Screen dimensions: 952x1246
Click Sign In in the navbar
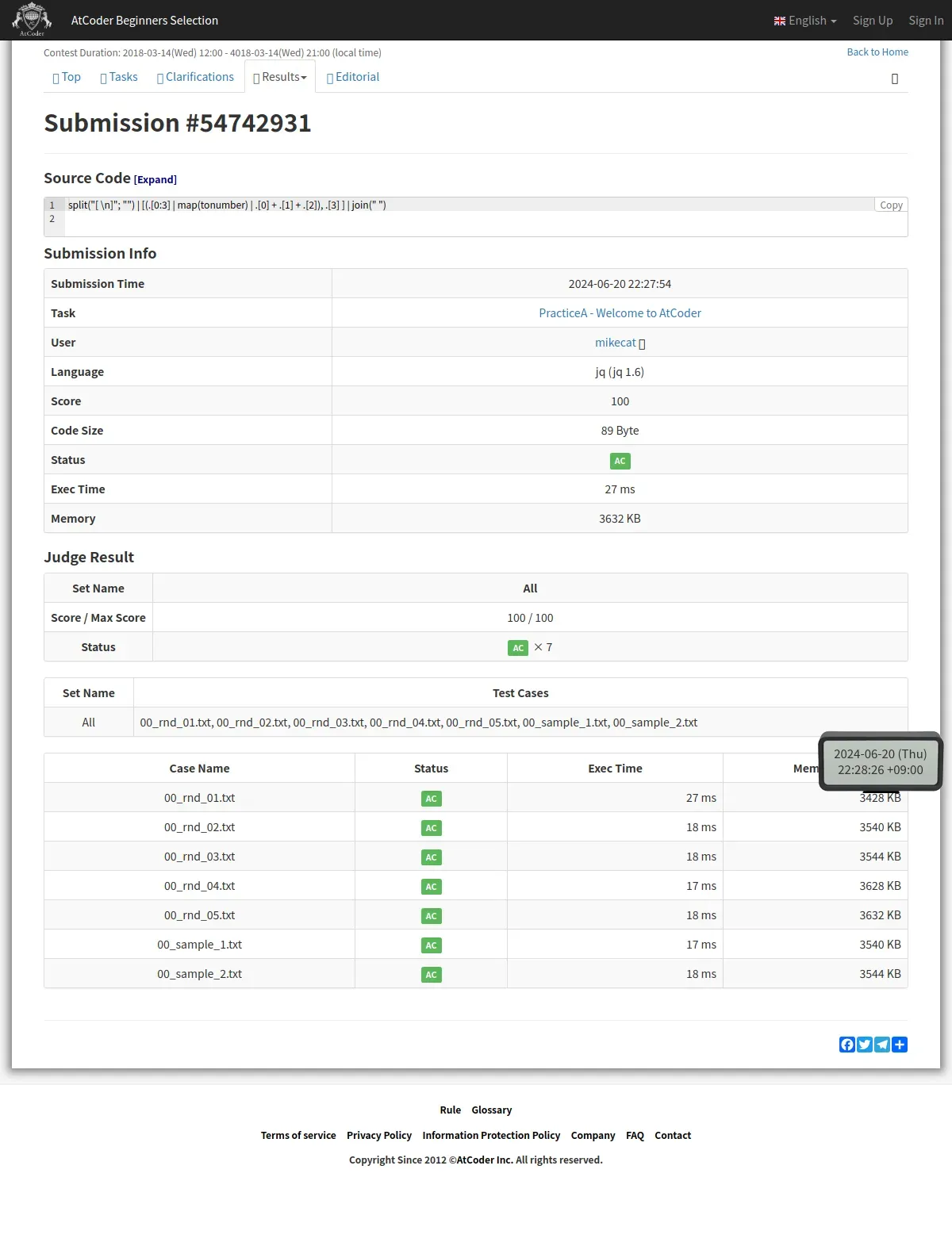click(926, 21)
